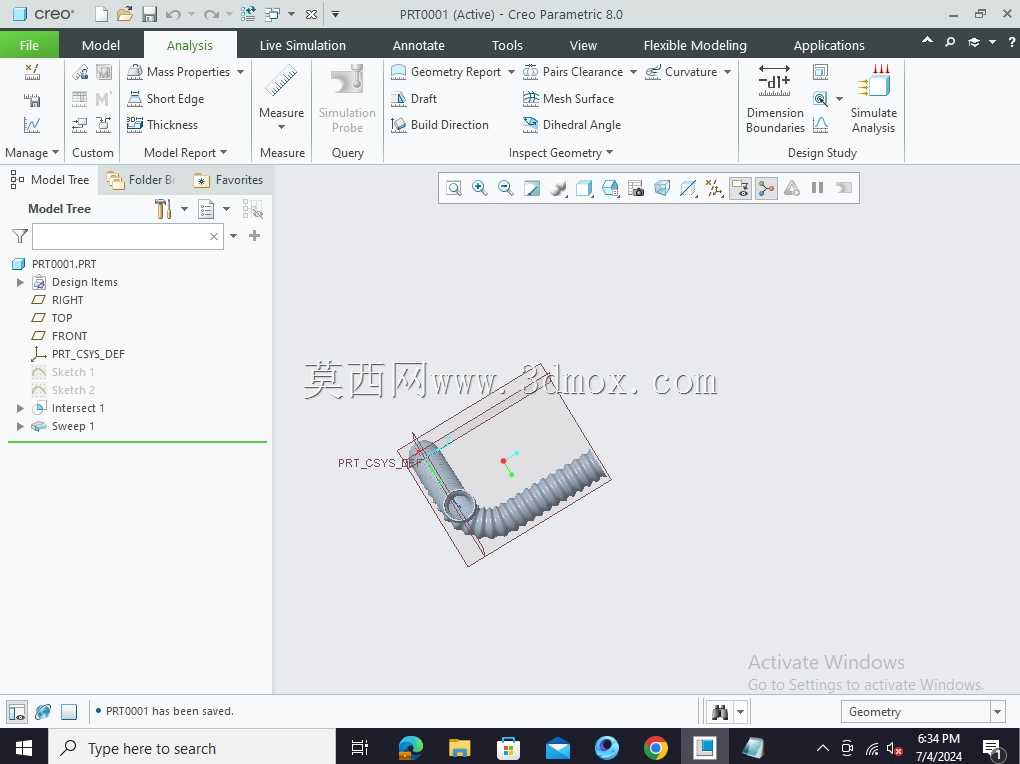
Task: Click the model tree search filter field
Action: (128, 236)
